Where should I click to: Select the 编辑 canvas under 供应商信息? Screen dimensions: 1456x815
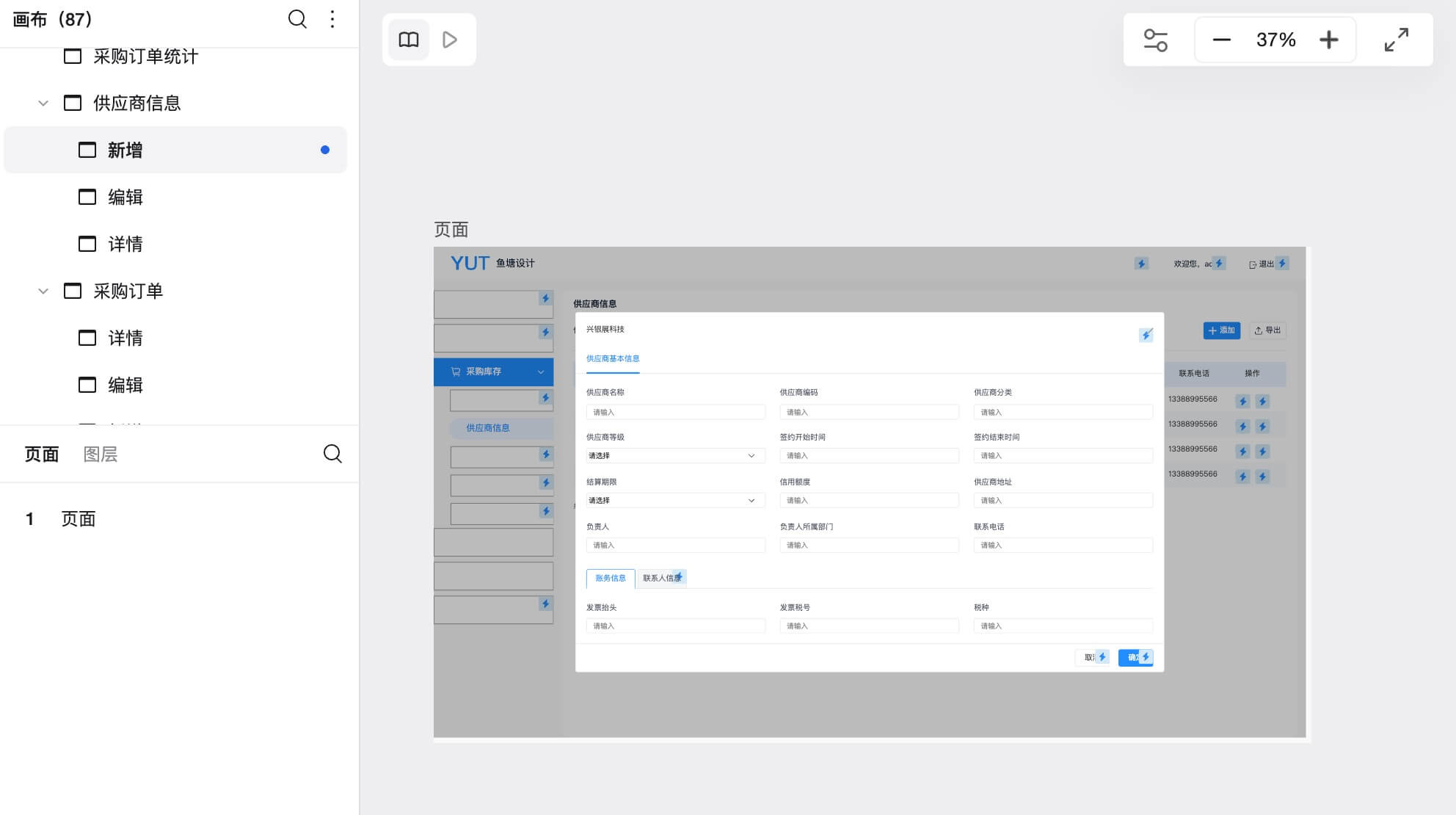pos(125,198)
